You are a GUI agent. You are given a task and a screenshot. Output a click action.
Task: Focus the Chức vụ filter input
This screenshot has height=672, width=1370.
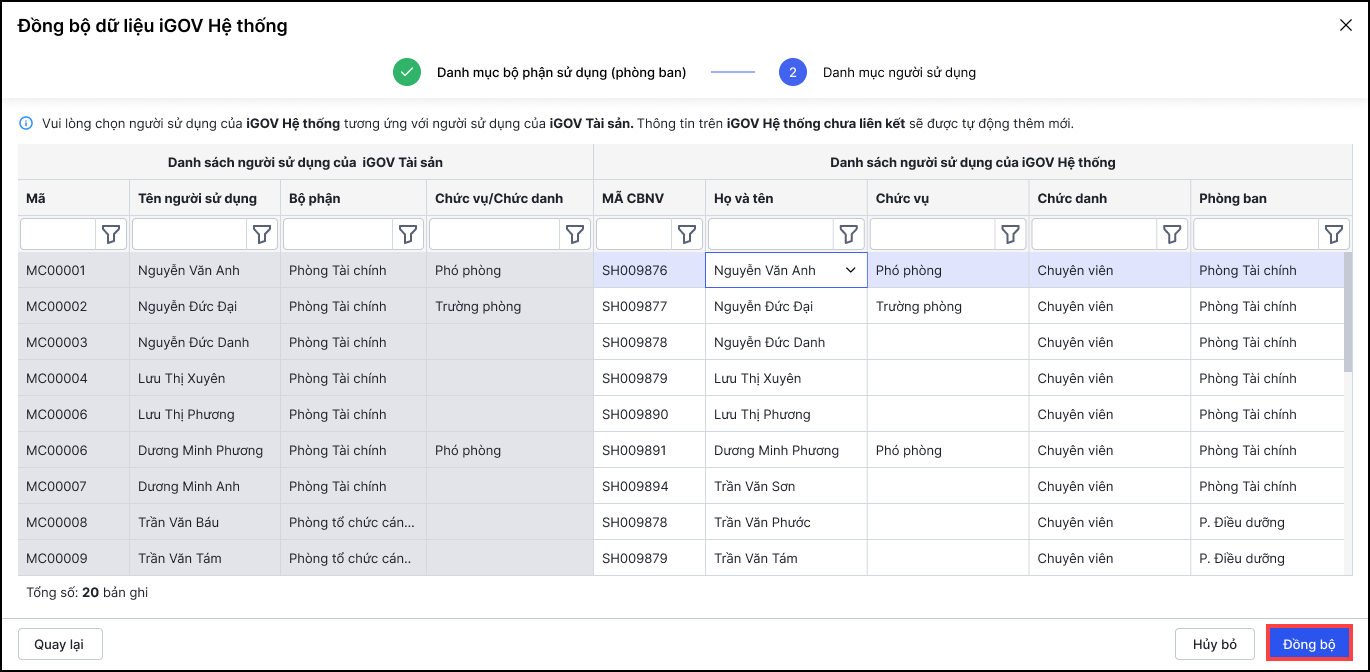pos(934,234)
